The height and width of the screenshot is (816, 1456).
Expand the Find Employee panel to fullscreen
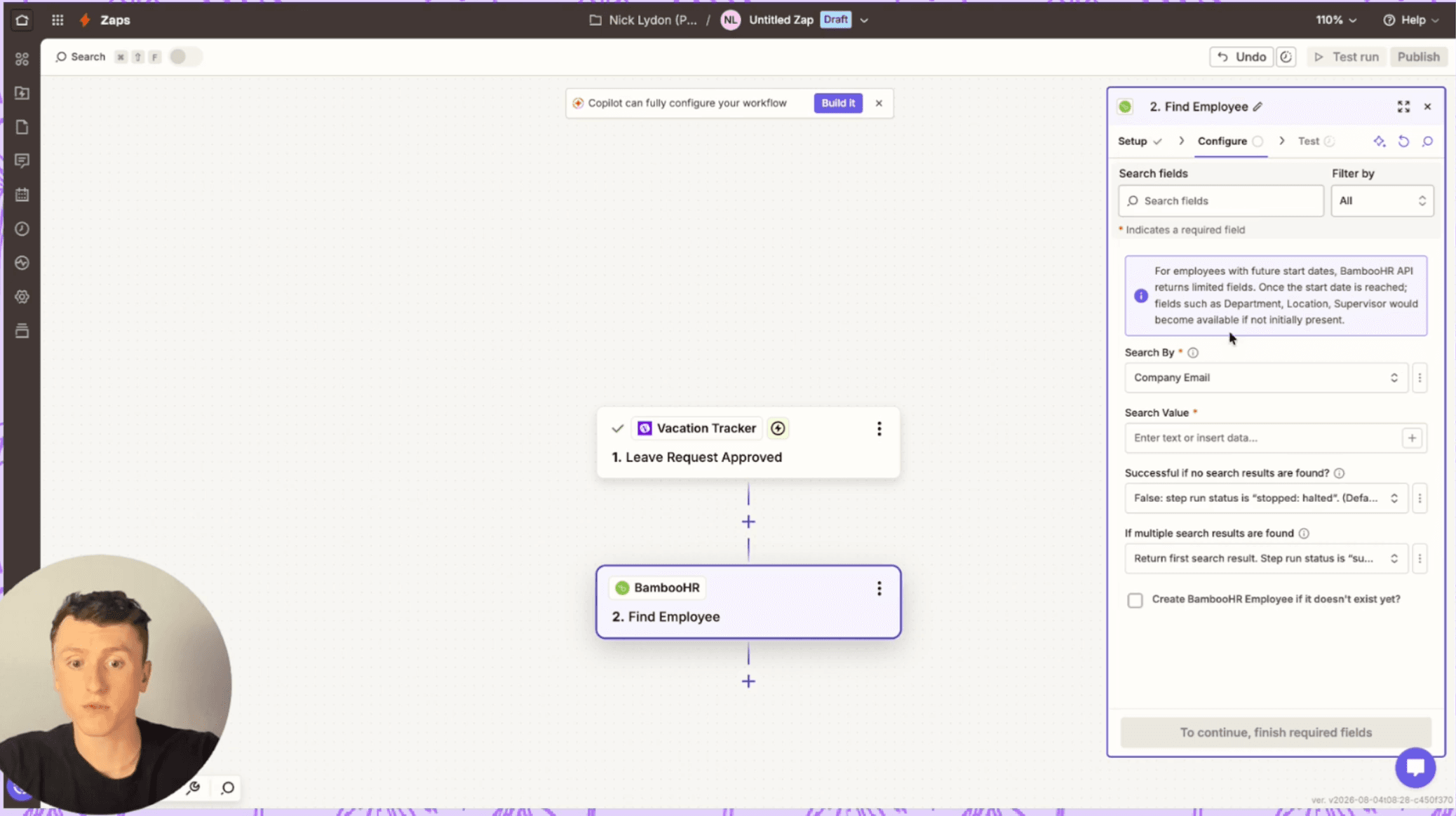(x=1403, y=107)
